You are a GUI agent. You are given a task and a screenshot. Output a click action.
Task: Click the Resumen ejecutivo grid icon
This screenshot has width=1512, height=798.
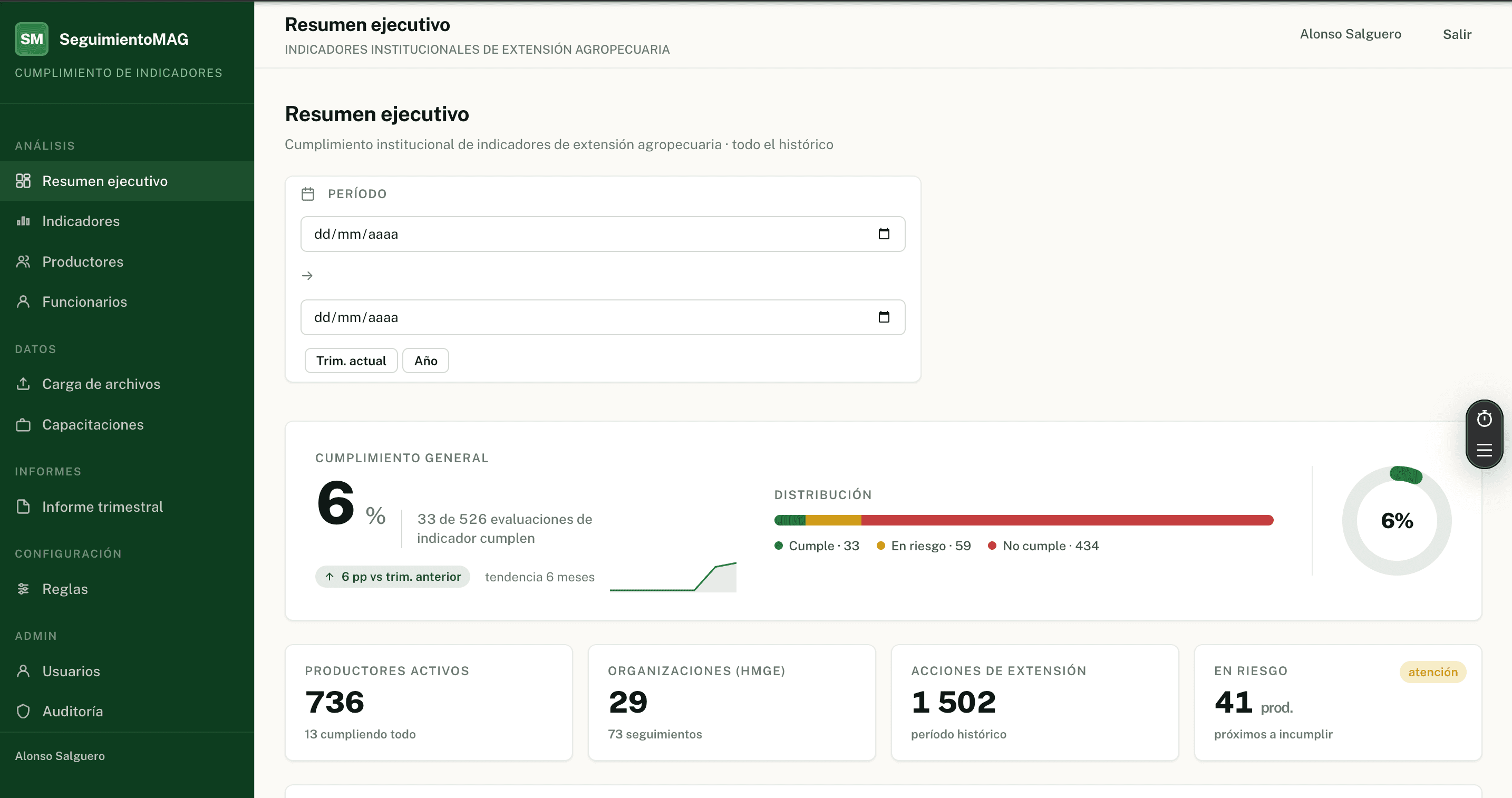(23, 181)
